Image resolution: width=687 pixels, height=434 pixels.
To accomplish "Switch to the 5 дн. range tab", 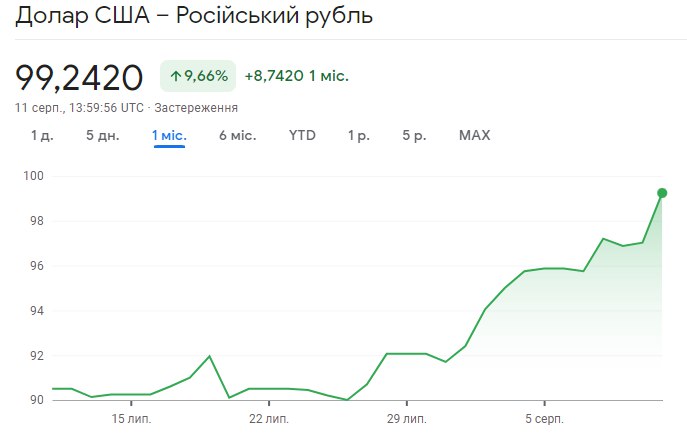I will click(x=102, y=135).
